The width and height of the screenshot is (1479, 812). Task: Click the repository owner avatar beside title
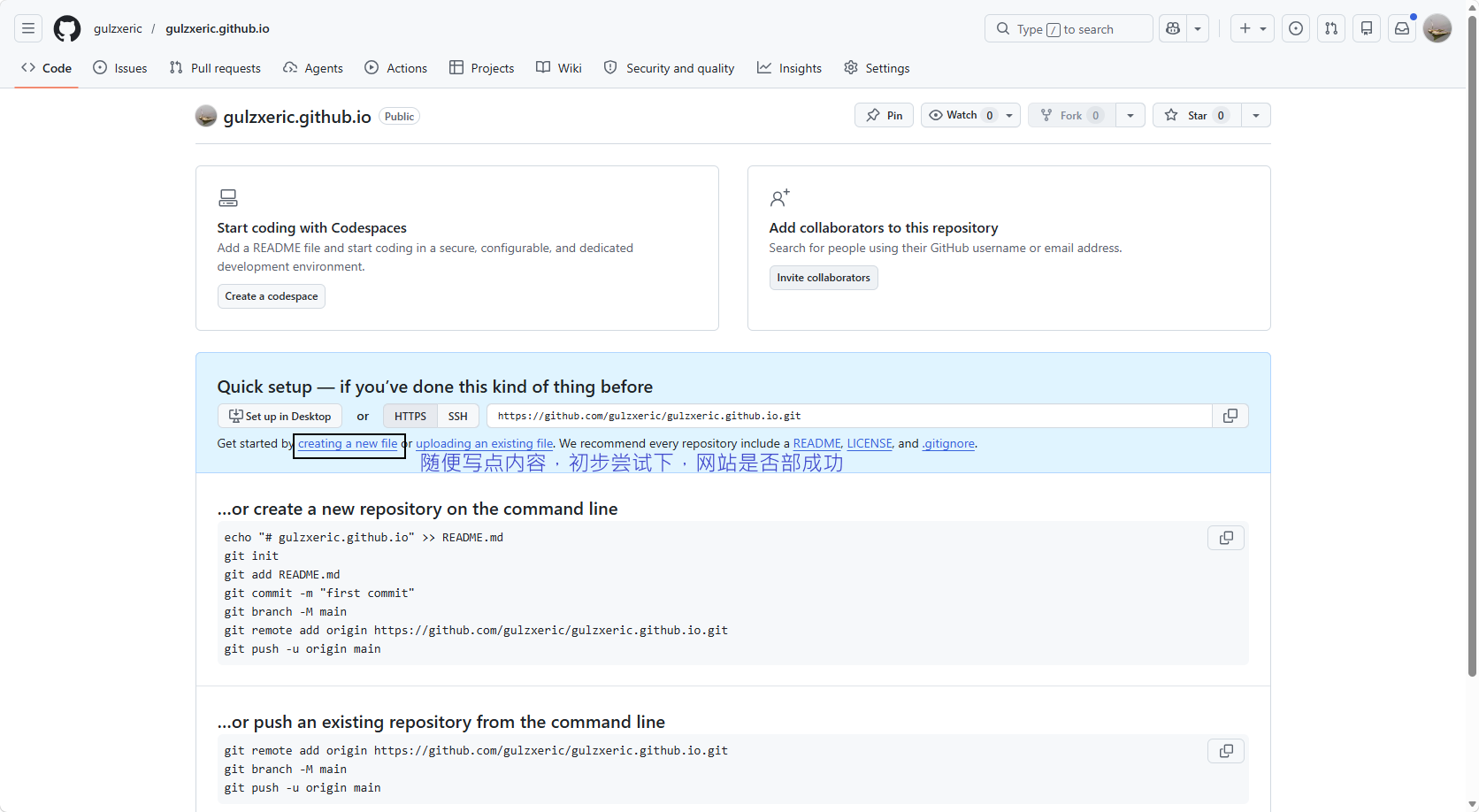click(x=206, y=116)
